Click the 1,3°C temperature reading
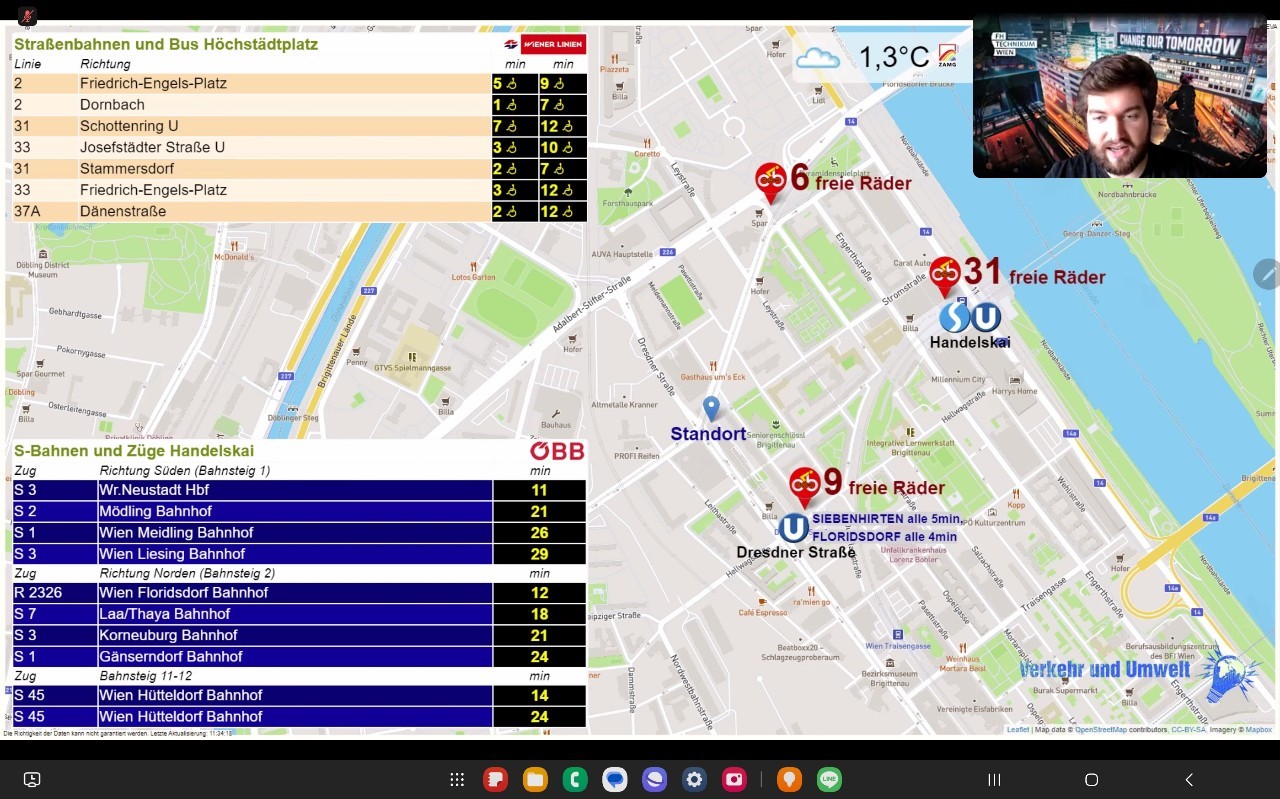Screen dimensions: 1280x799 [894, 57]
